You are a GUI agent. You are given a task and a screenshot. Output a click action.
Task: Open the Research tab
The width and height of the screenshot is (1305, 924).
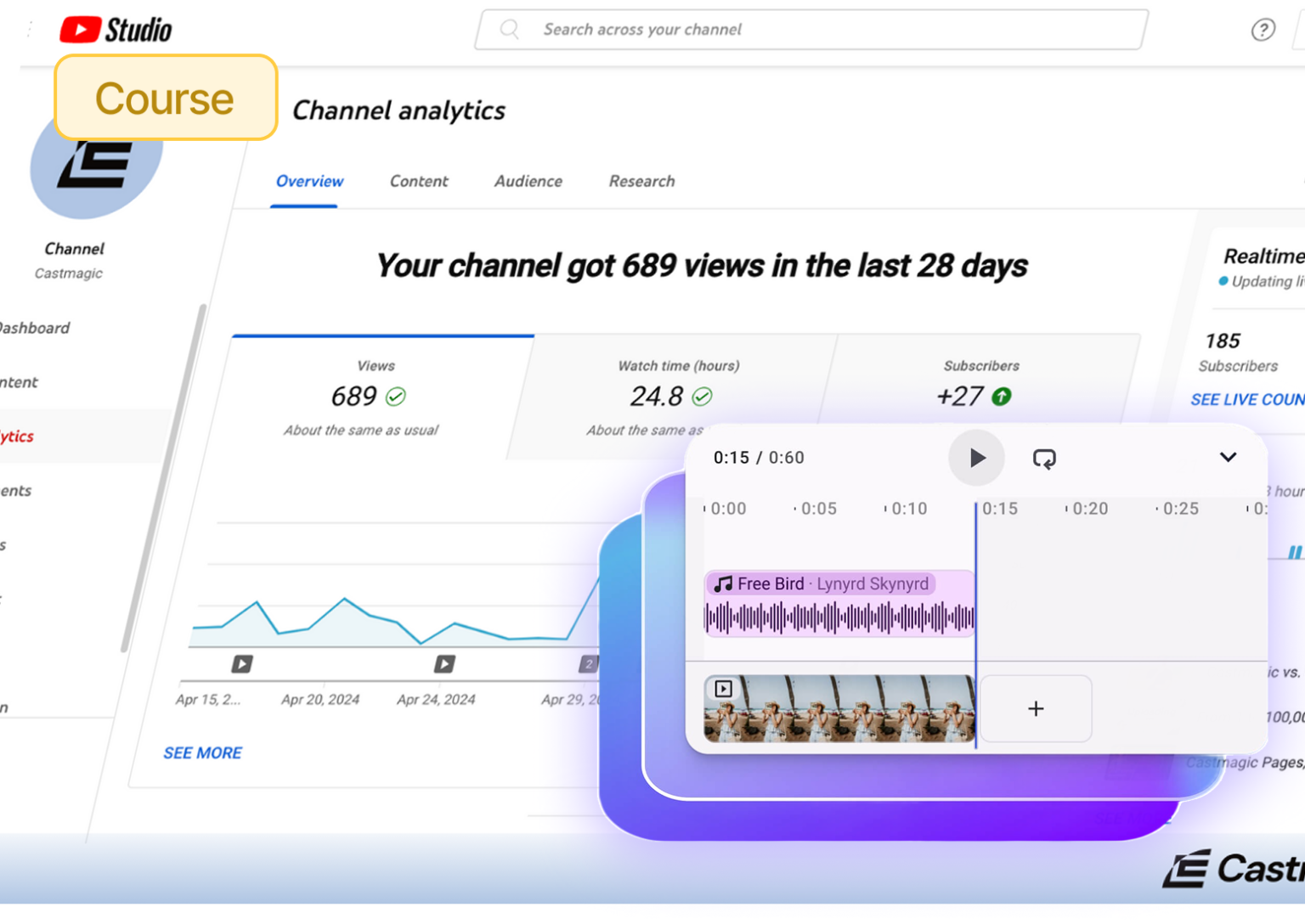[x=641, y=181]
